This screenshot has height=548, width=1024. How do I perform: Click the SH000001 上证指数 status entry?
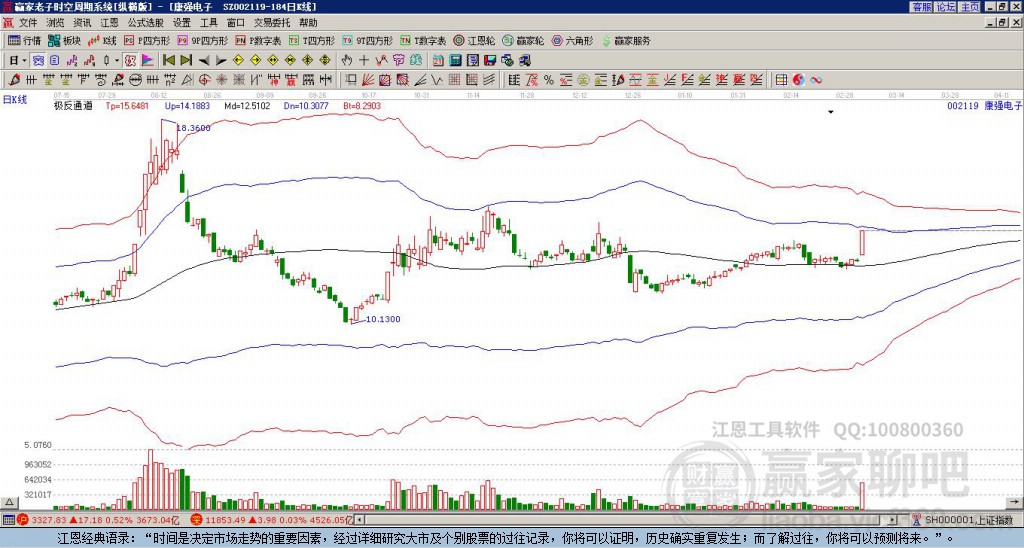[969, 521]
